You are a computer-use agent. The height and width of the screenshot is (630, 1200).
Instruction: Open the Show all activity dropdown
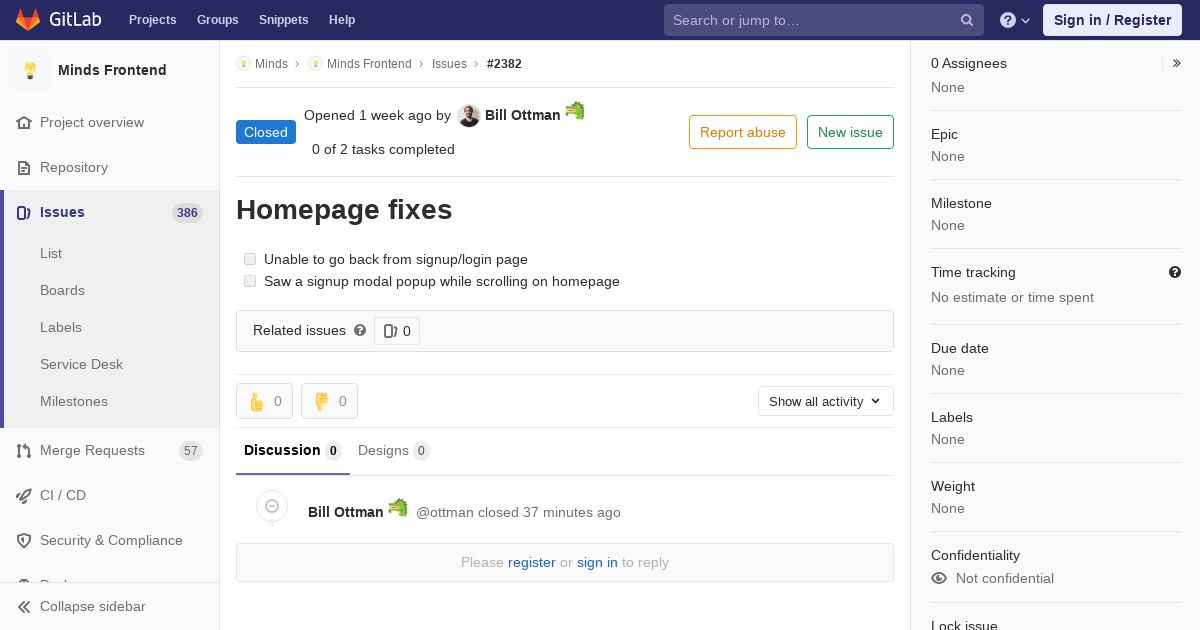click(825, 401)
